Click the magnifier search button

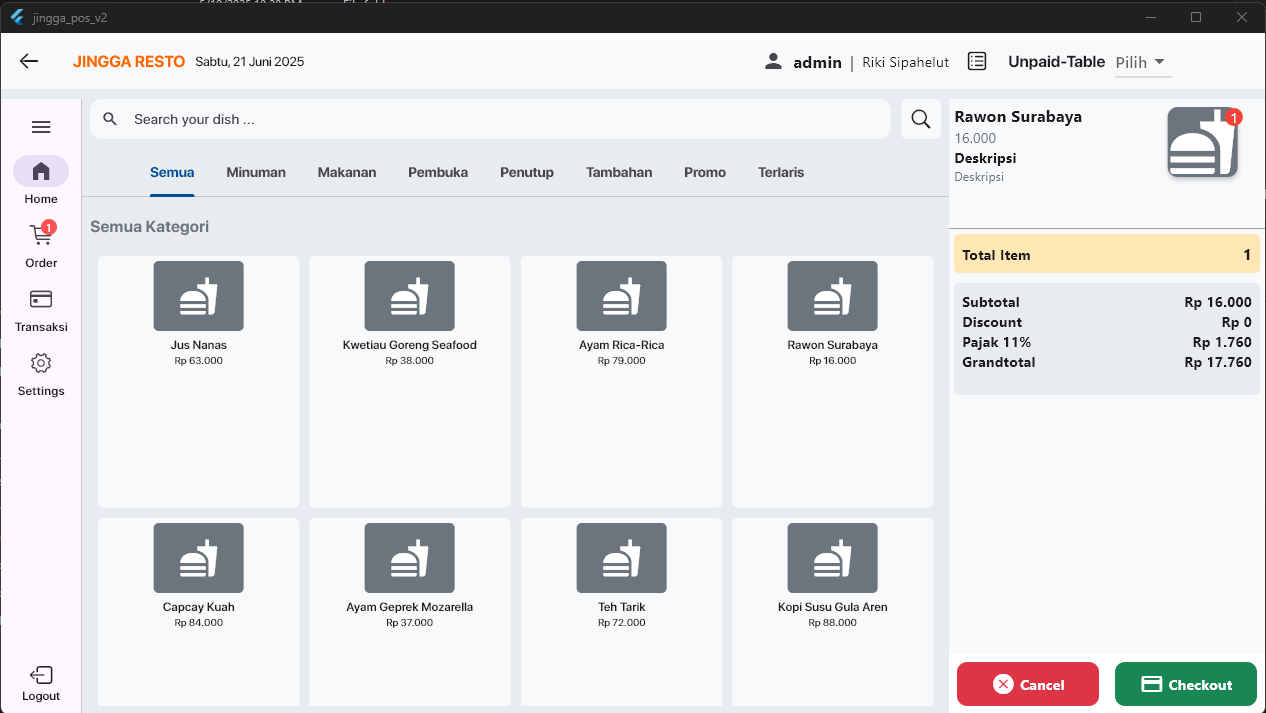pyautogui.click(x=920, y=119)
